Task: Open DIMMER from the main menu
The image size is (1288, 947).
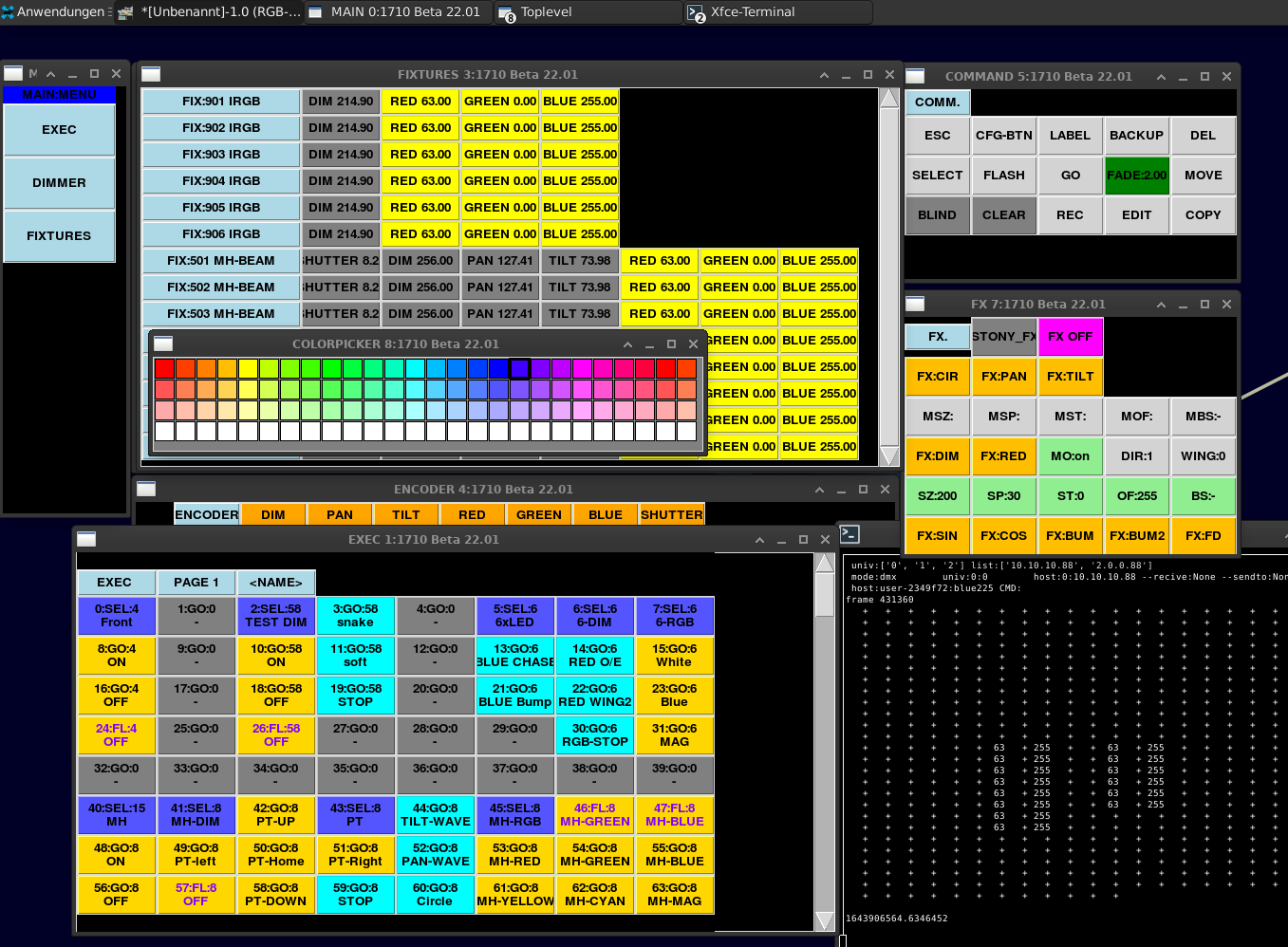Action: click(59, 182)
